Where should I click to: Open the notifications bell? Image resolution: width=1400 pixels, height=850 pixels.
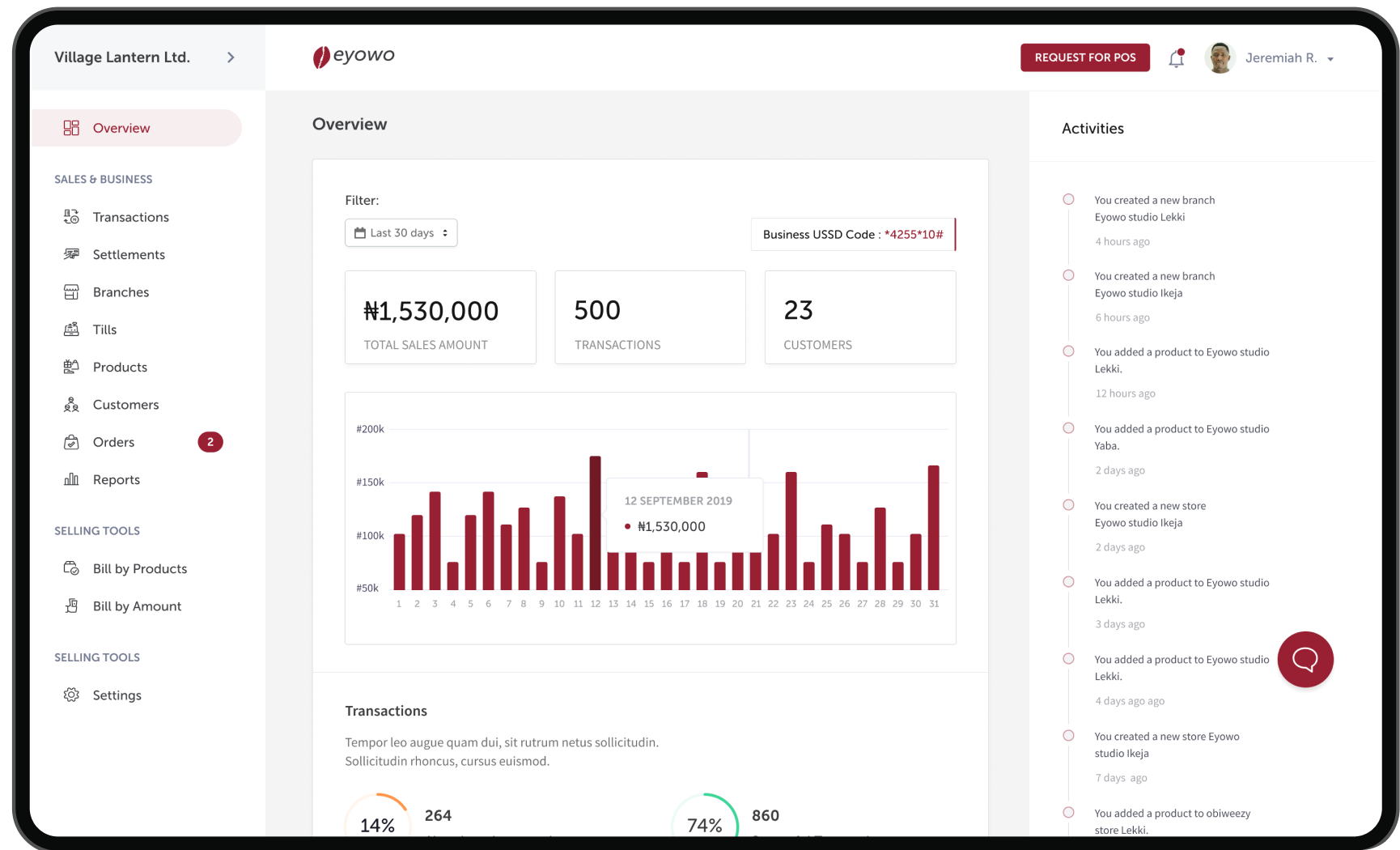pyautogui.click(x=1177, y=58)
